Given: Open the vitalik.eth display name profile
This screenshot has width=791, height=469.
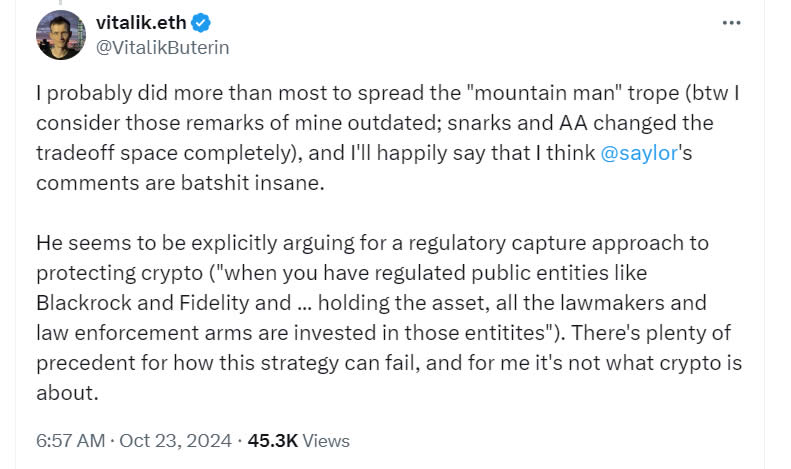Looking at the screenshot, I should coord(138,22).
